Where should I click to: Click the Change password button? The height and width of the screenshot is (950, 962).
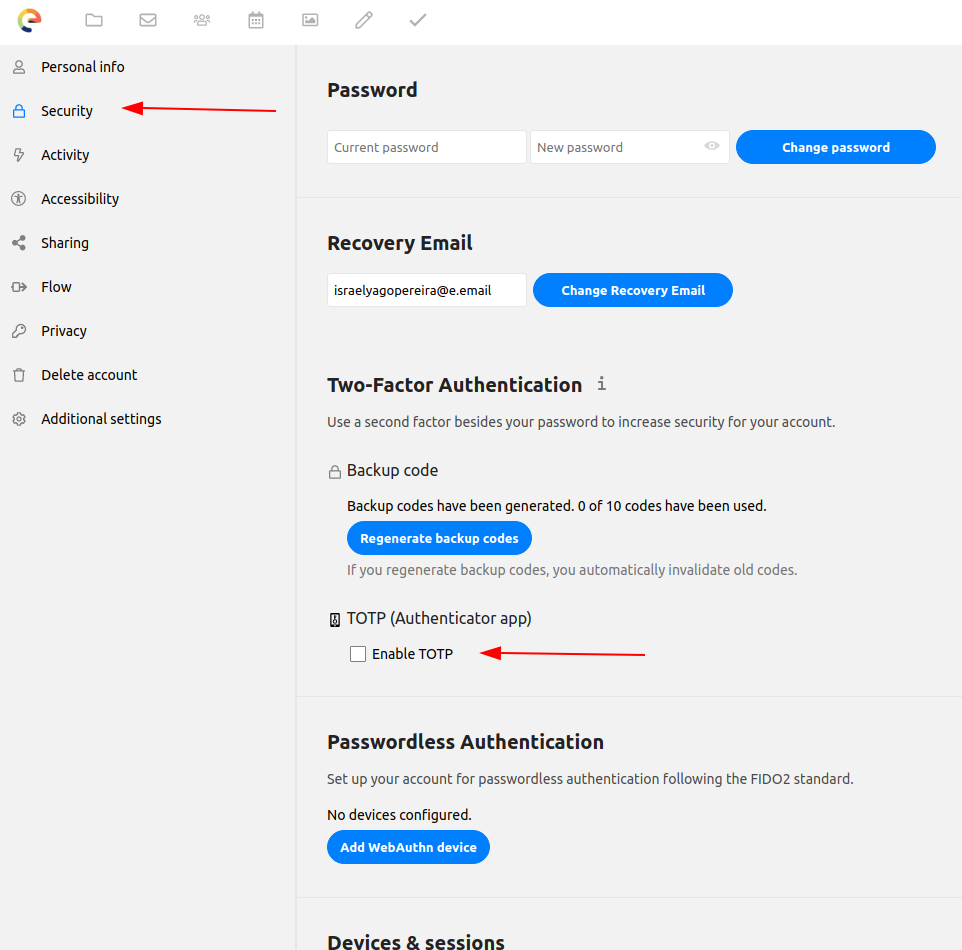coord(835,147)
